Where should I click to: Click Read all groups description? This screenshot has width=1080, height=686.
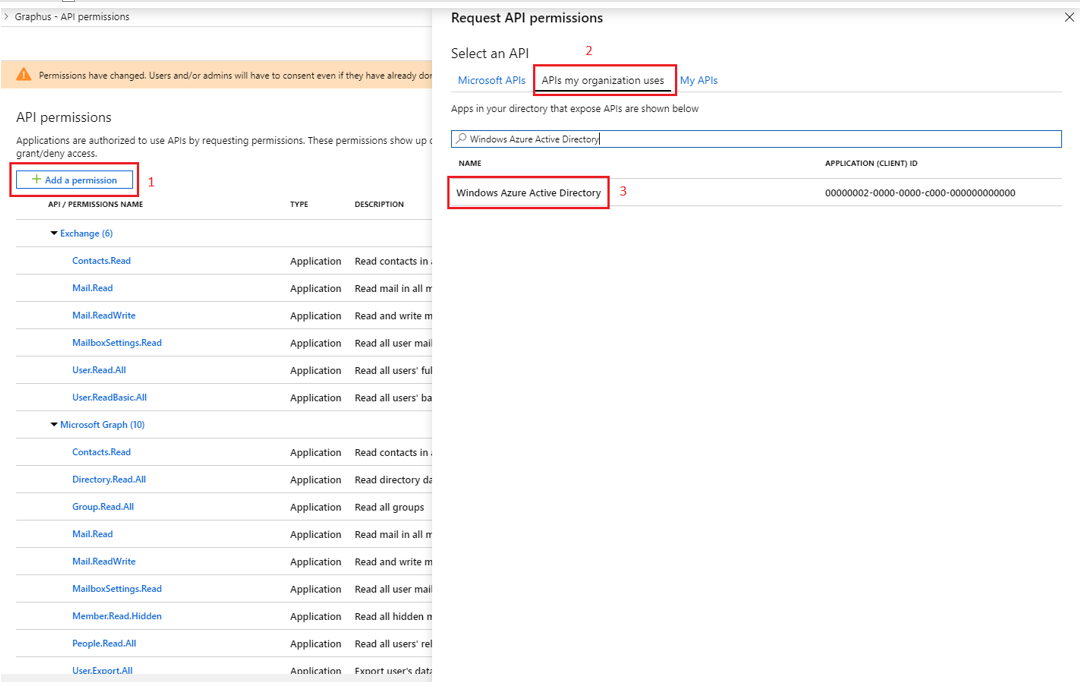[389, 507]
